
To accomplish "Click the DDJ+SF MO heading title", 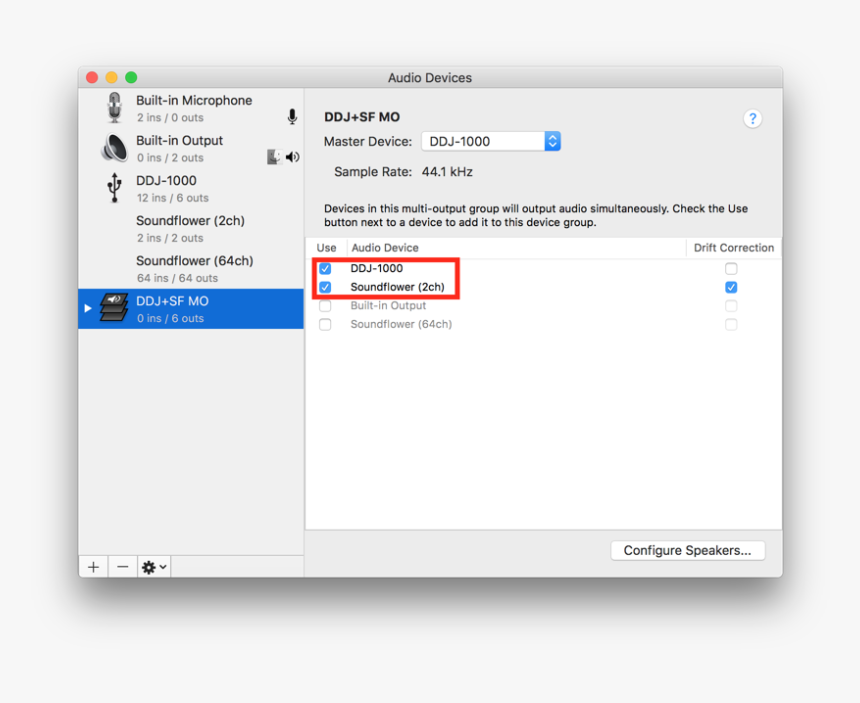I will 362,117.
